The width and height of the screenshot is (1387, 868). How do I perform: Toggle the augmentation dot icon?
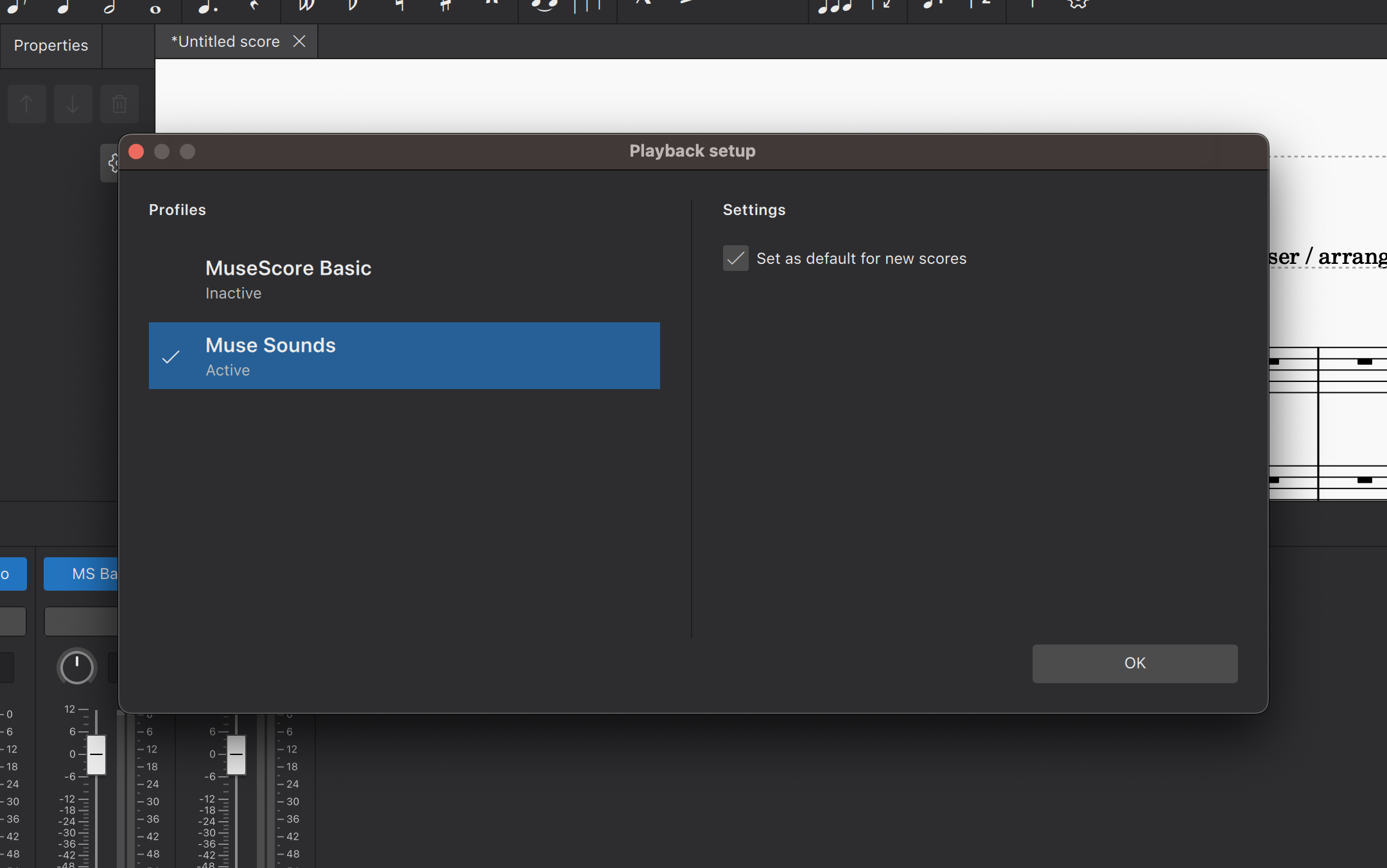coord(207,6)
